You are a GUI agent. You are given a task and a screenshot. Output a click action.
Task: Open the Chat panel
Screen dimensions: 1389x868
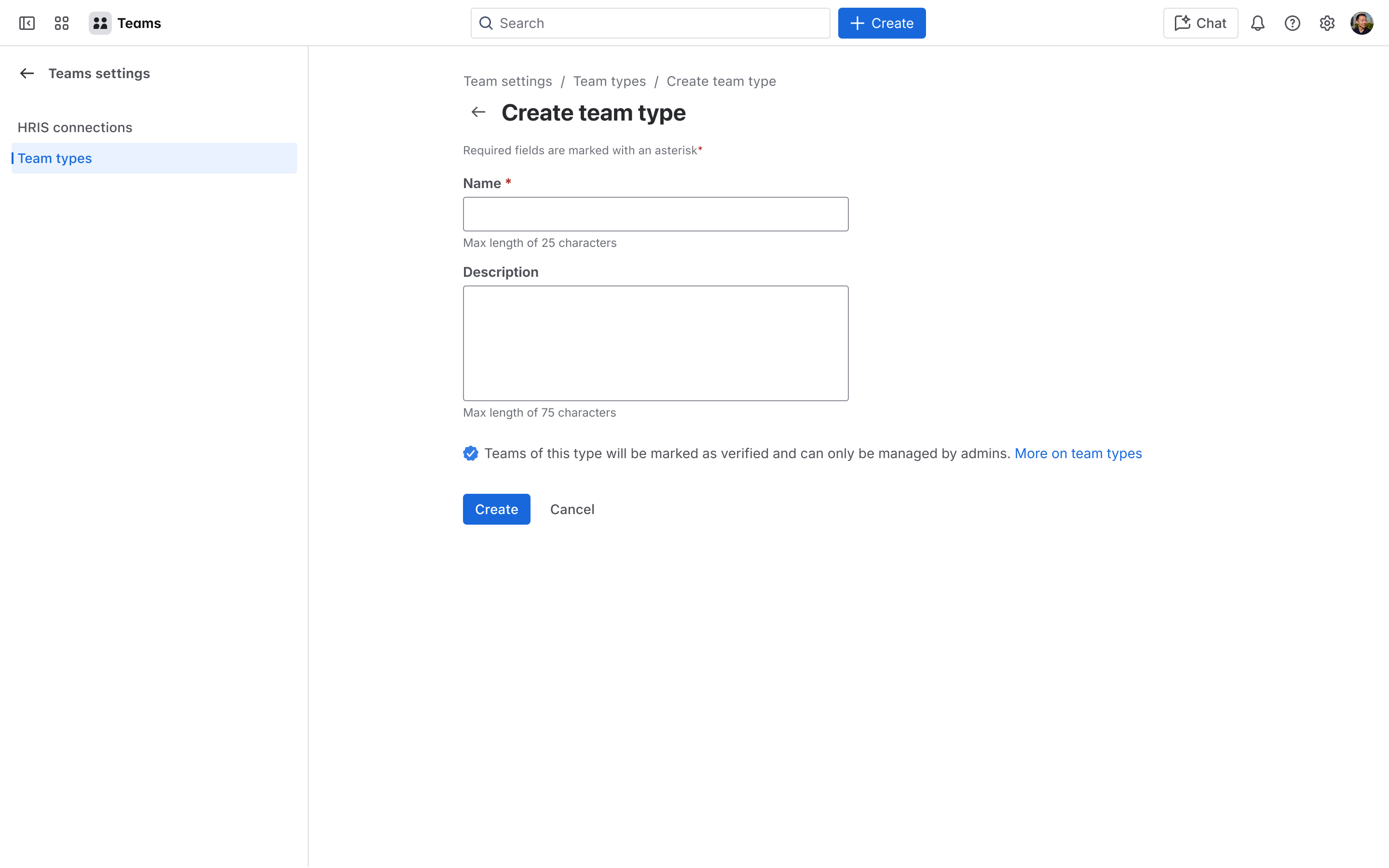click(x=1200, y=23)
